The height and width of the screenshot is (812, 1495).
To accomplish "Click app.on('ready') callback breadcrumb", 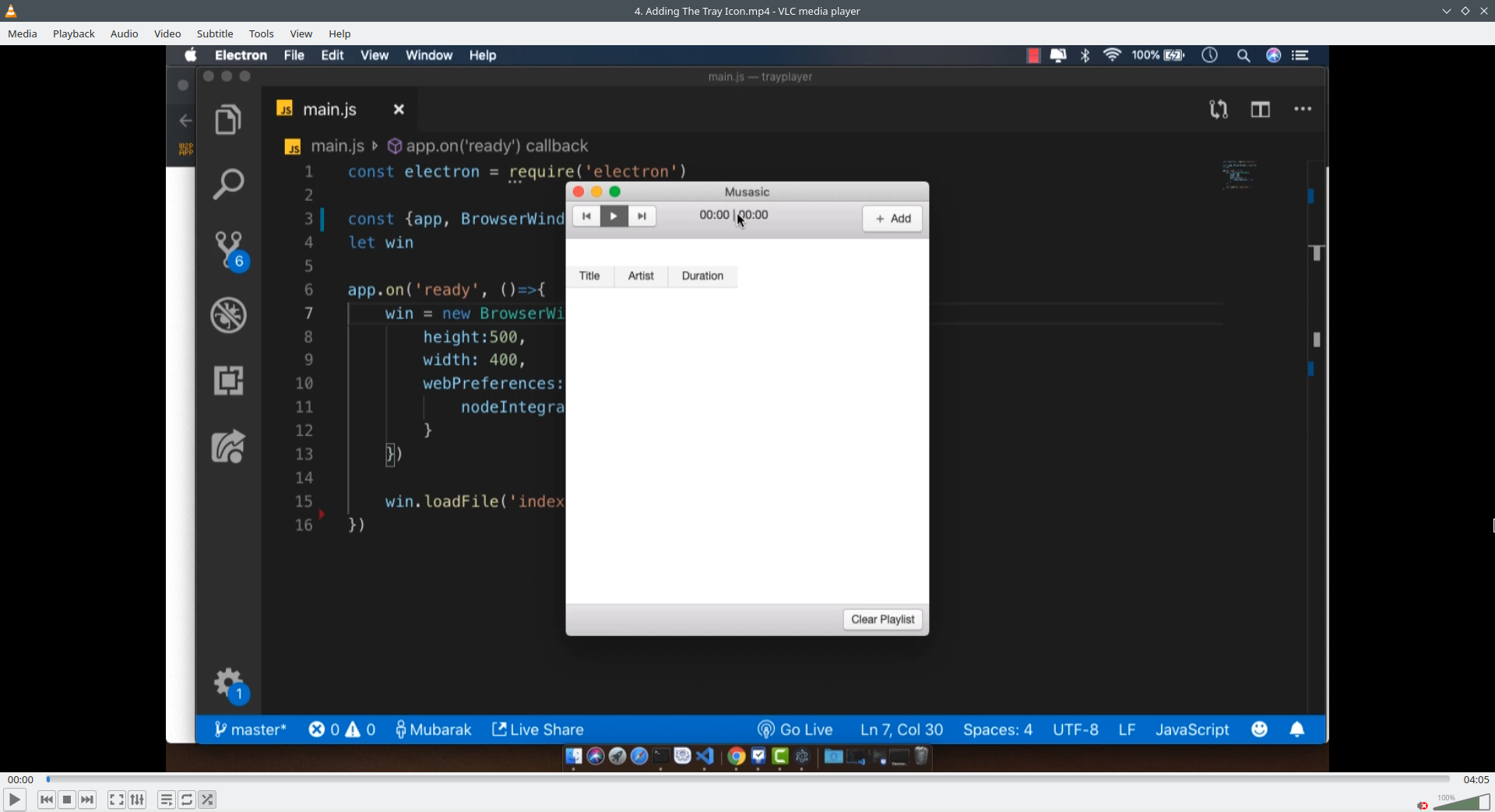I will [x=488, y=146].
